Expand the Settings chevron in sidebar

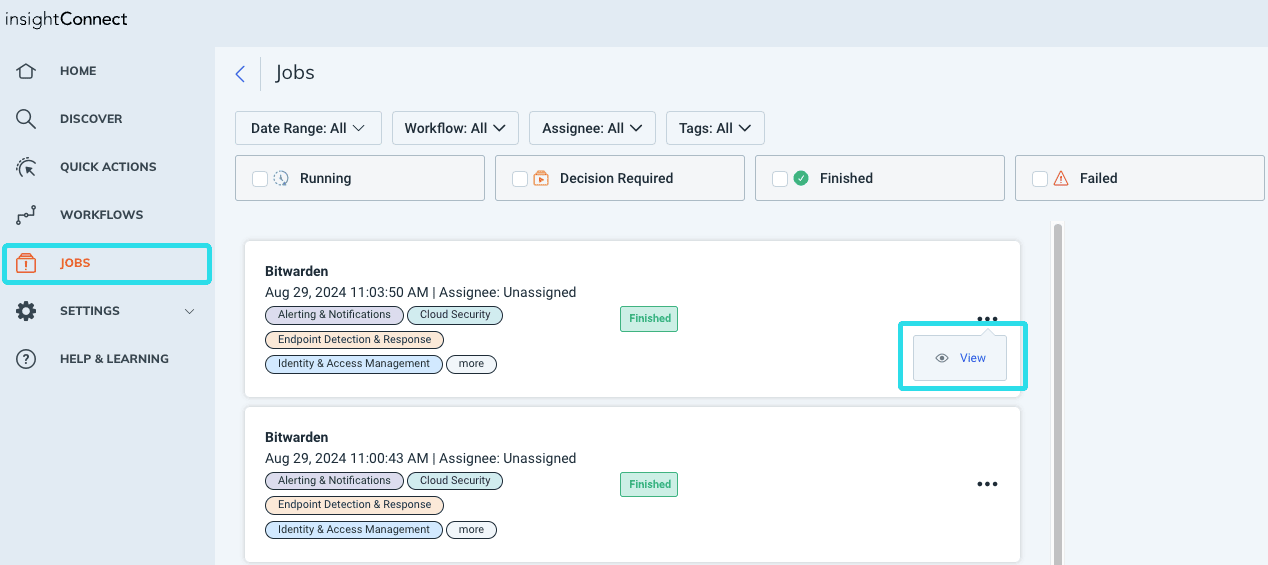pos(190,311)
